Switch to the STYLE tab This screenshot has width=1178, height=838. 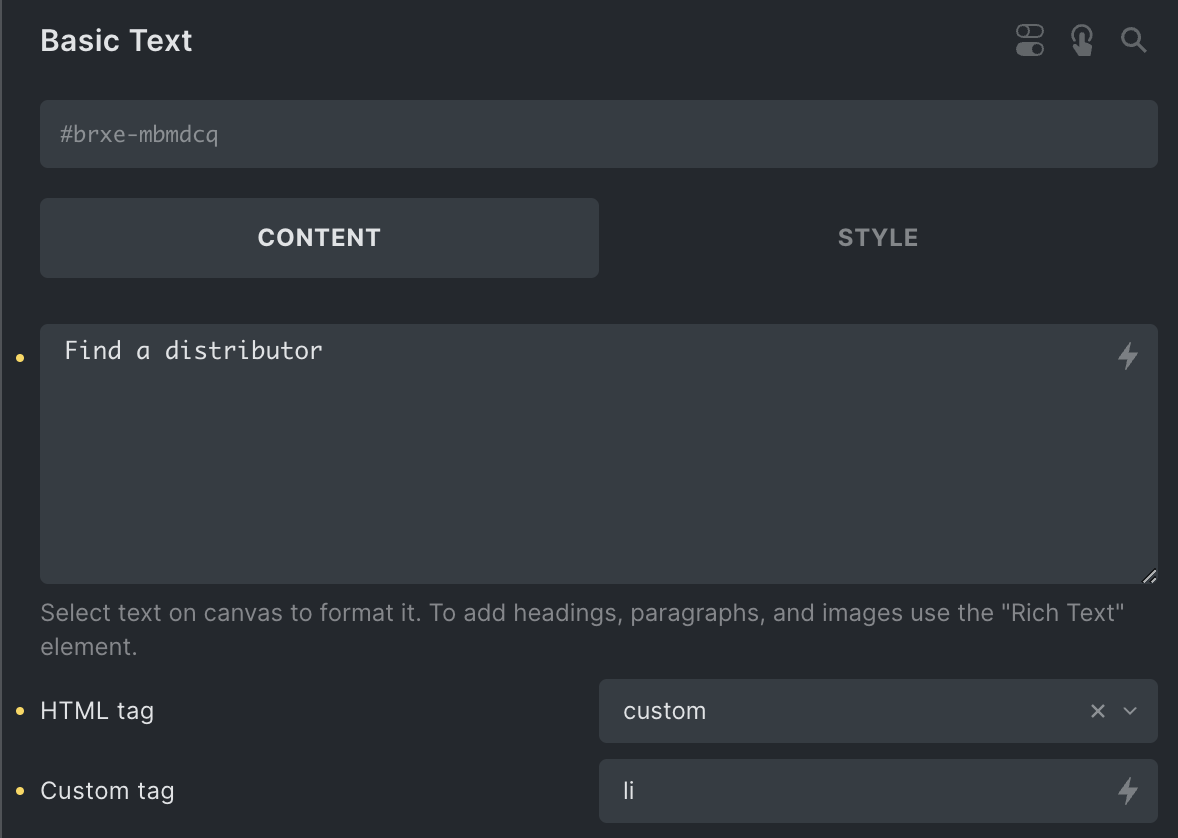(878, 237)
